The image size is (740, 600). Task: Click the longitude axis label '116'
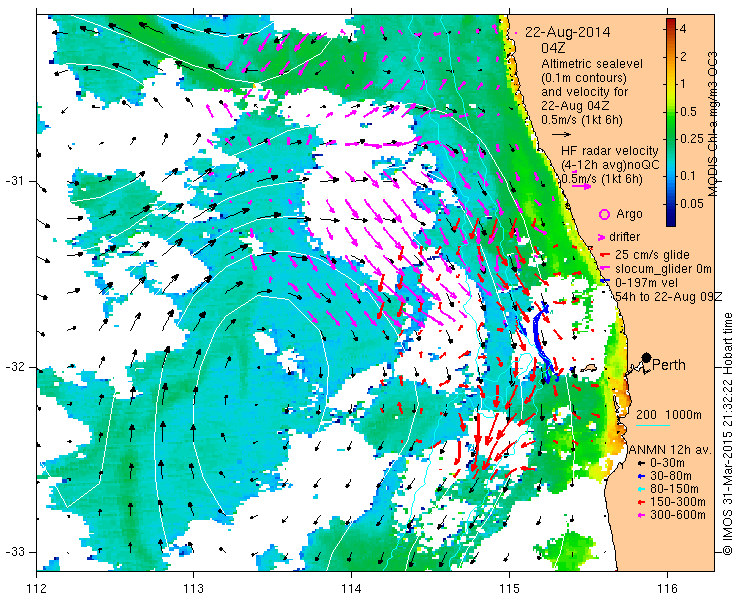click(x=667, y=589)
